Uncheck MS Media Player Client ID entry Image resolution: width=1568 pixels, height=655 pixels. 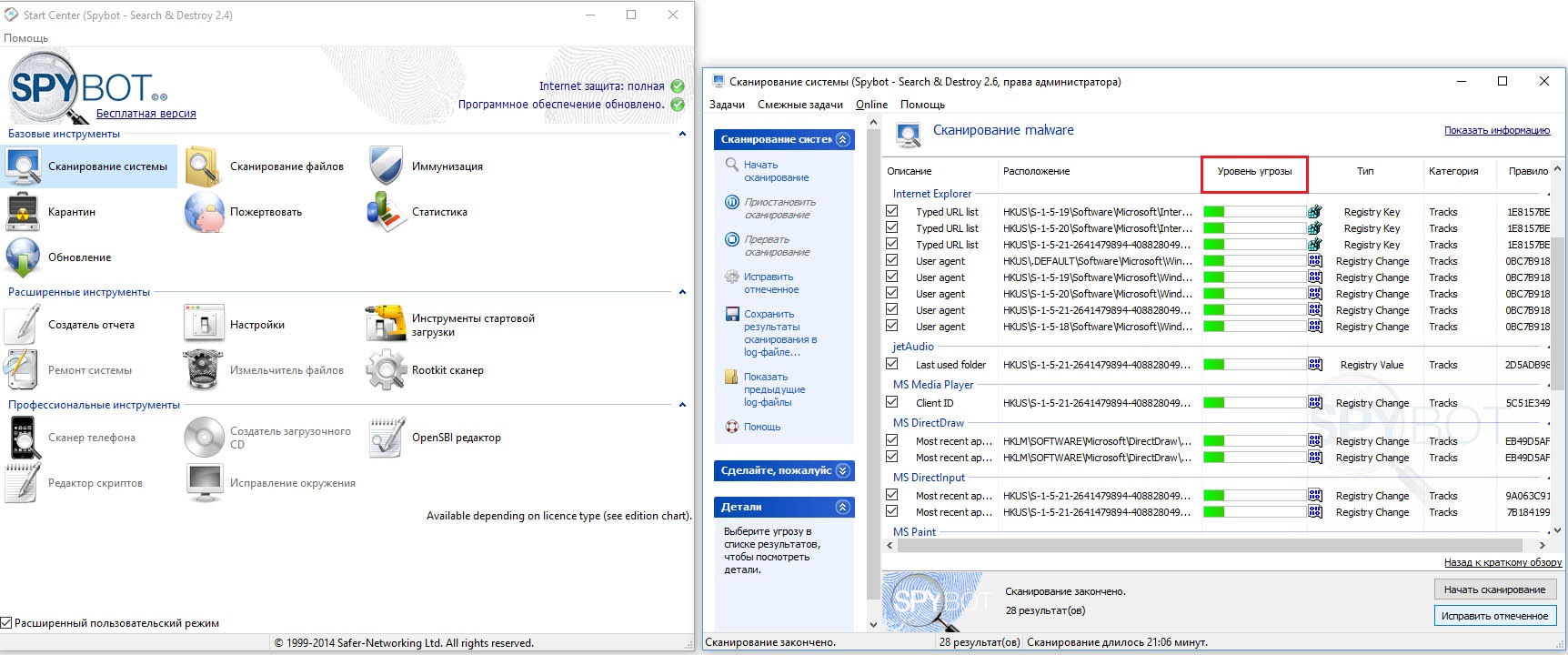coord(892,402)
